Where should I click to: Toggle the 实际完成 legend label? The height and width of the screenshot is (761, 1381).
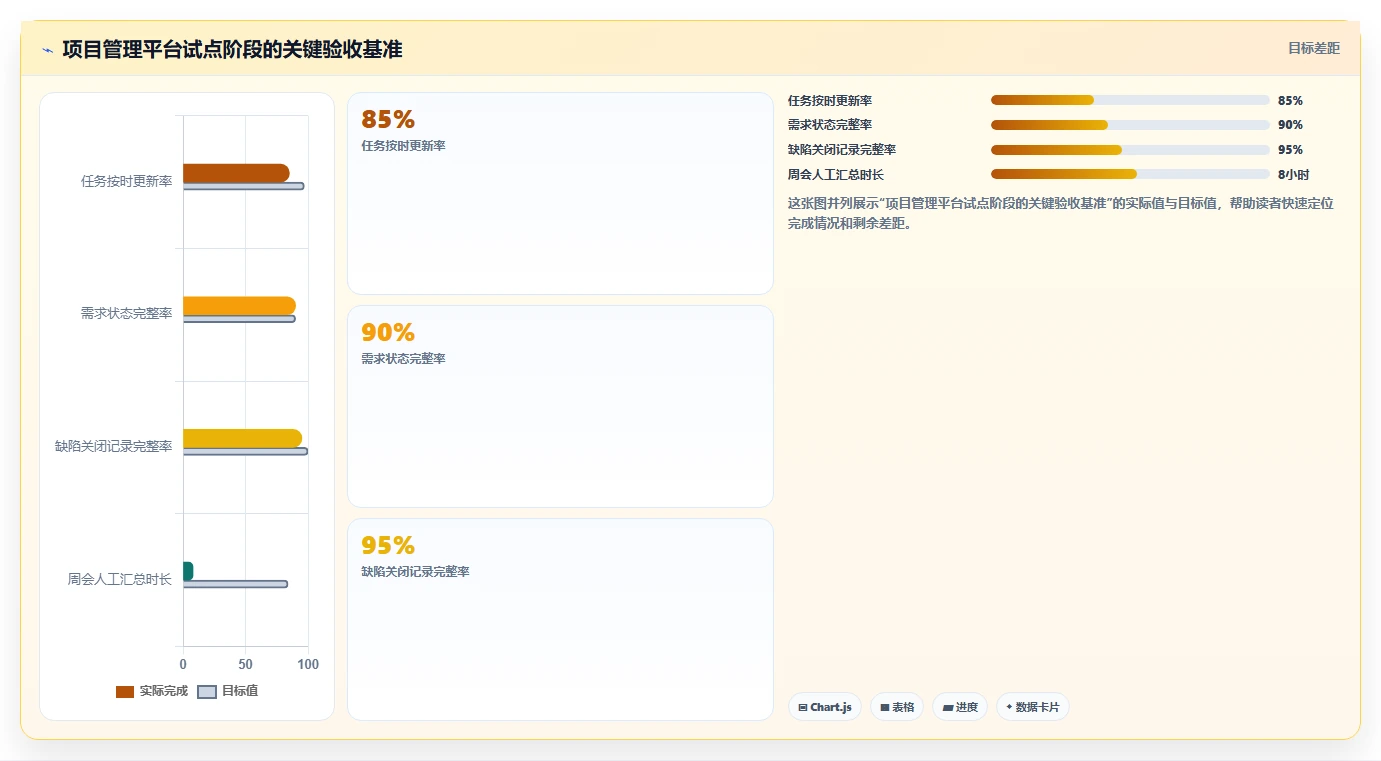click(163, 691)
